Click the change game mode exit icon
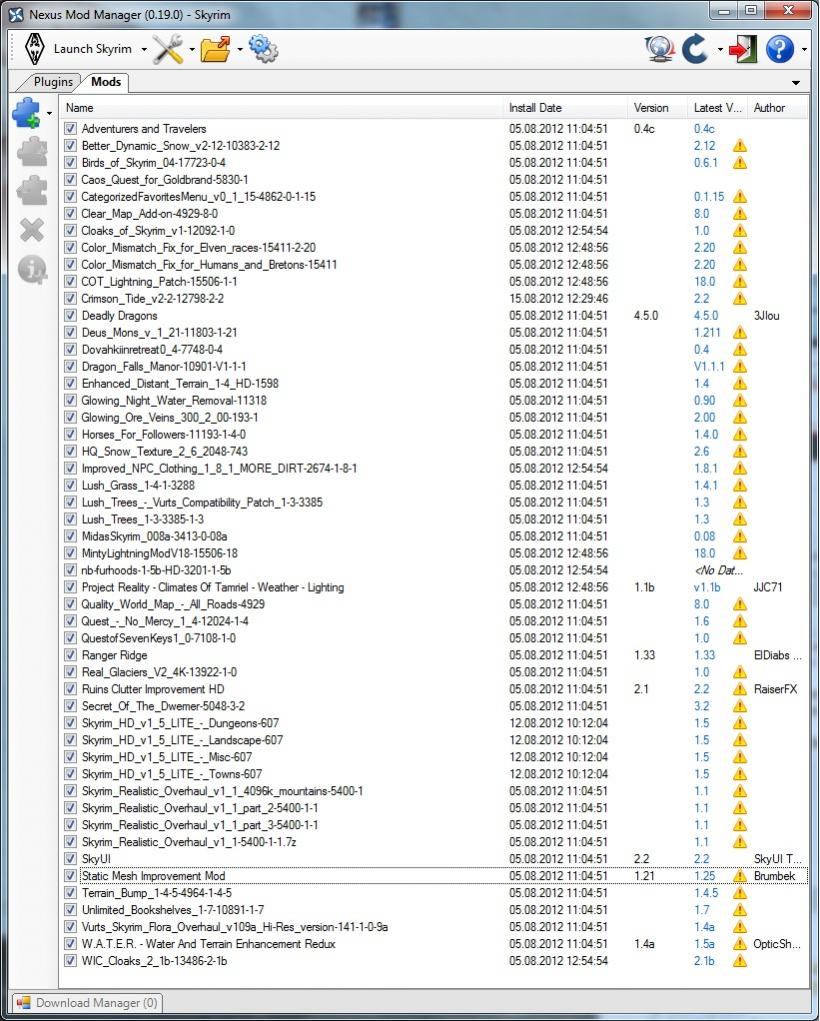The height and width of the screenshot is (1021, 820). tap(743, 49)
